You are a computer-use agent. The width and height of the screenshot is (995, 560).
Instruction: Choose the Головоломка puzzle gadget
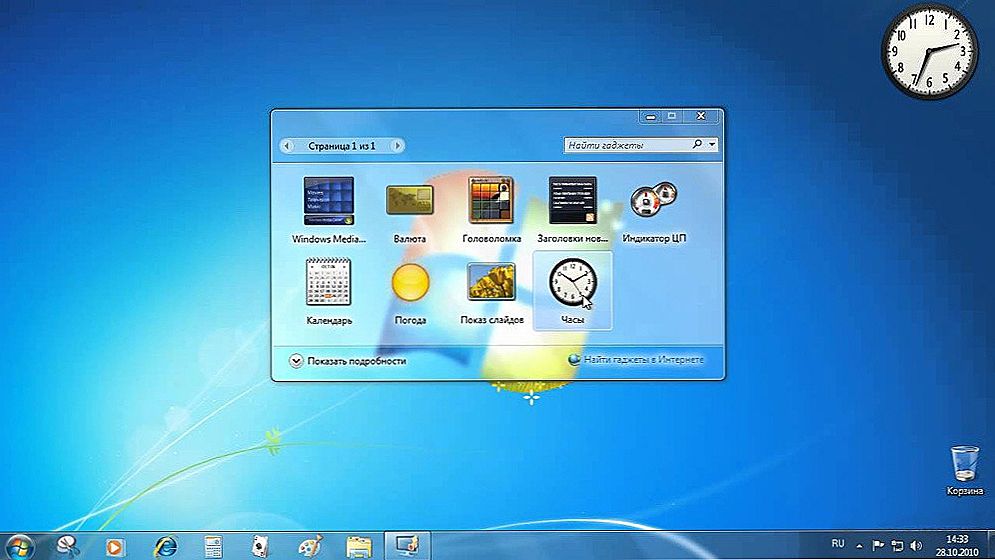click(x=491, y=210)
